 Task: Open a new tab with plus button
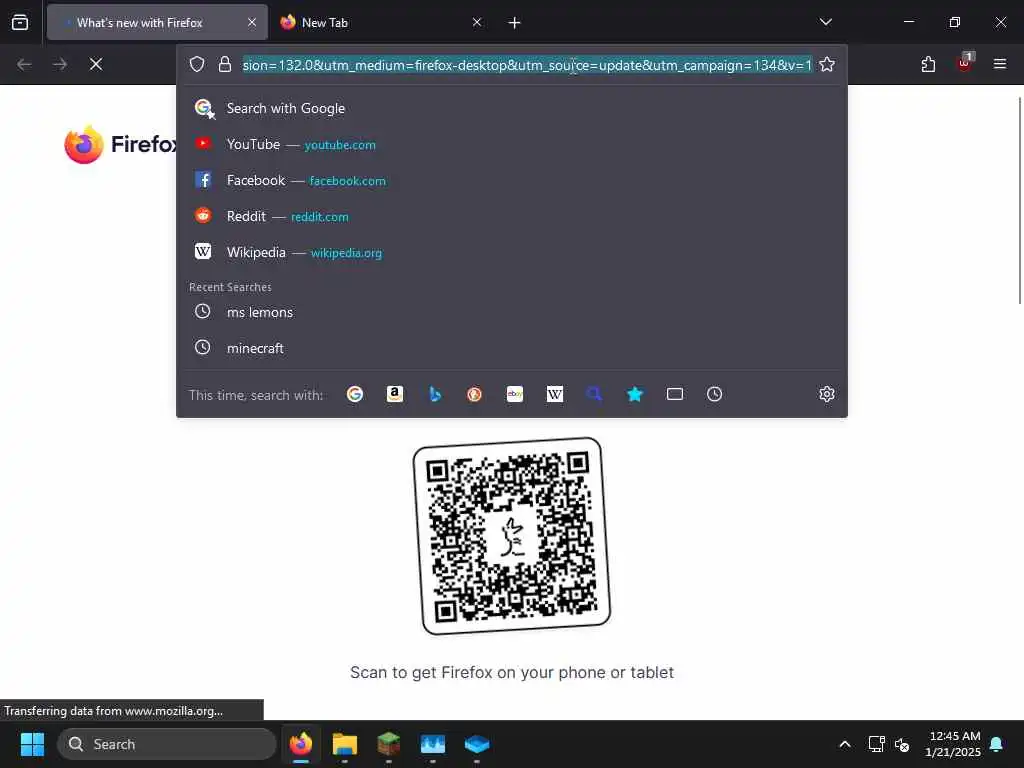(515, 23)
